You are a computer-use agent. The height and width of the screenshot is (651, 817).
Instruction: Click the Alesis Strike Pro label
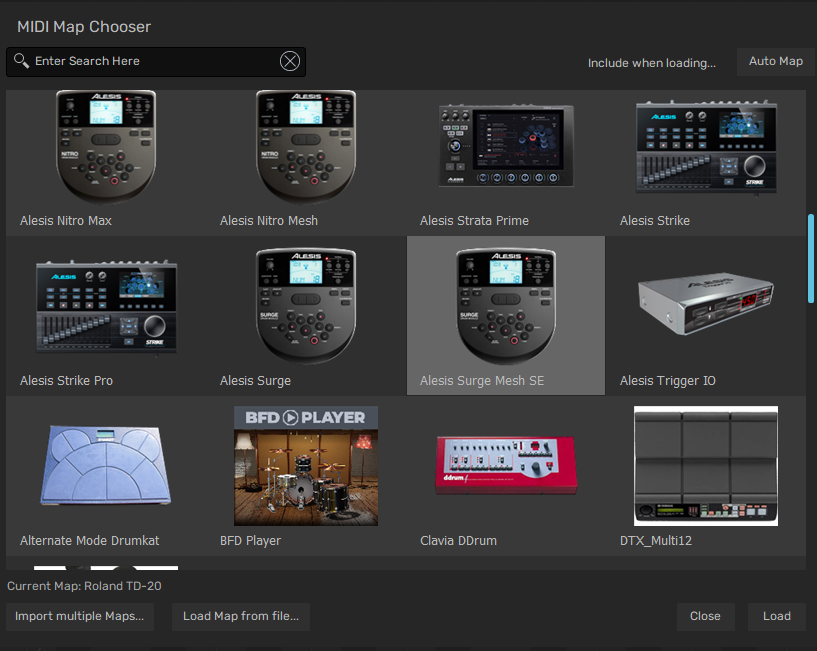click(x=66, y=380)
